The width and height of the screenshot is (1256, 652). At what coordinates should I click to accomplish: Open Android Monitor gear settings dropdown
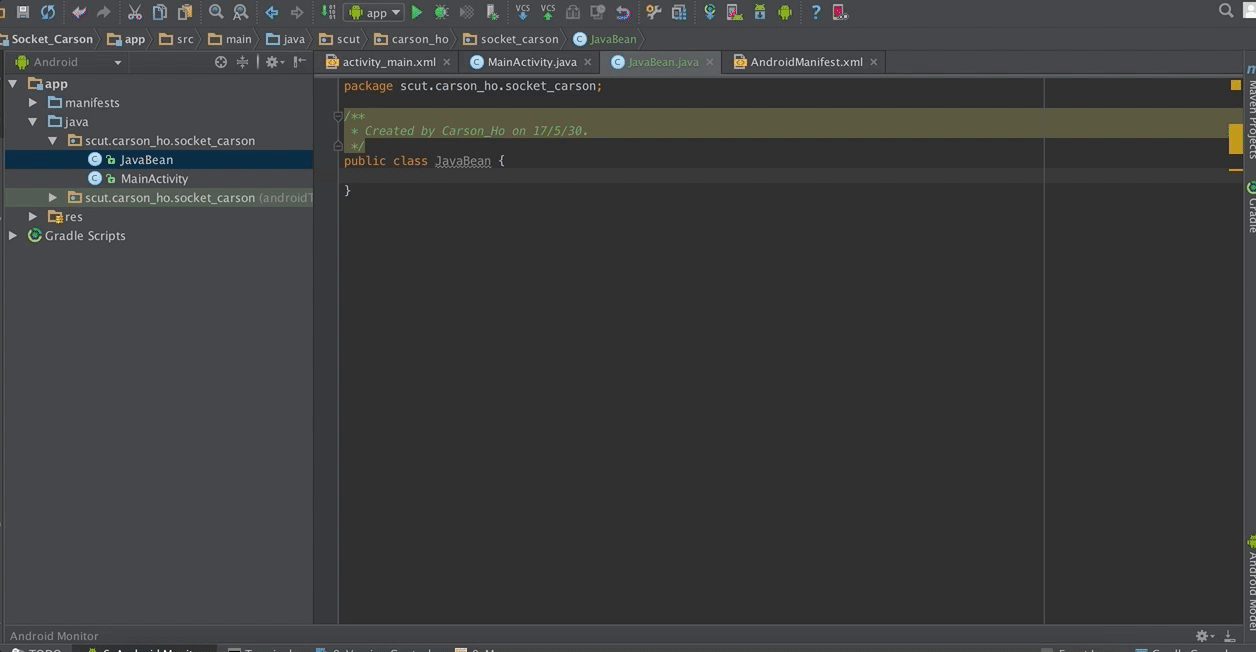click(1206, 636)
